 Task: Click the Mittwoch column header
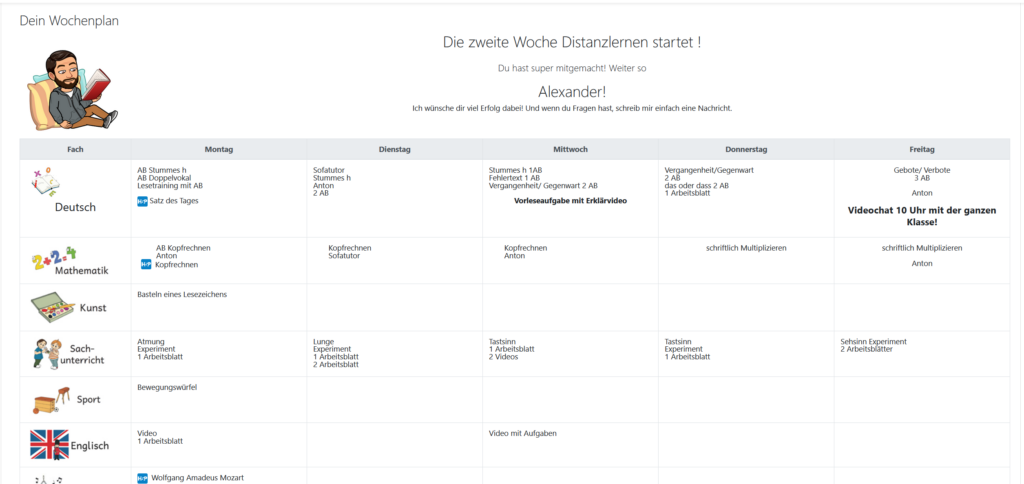tap(570, 149)
